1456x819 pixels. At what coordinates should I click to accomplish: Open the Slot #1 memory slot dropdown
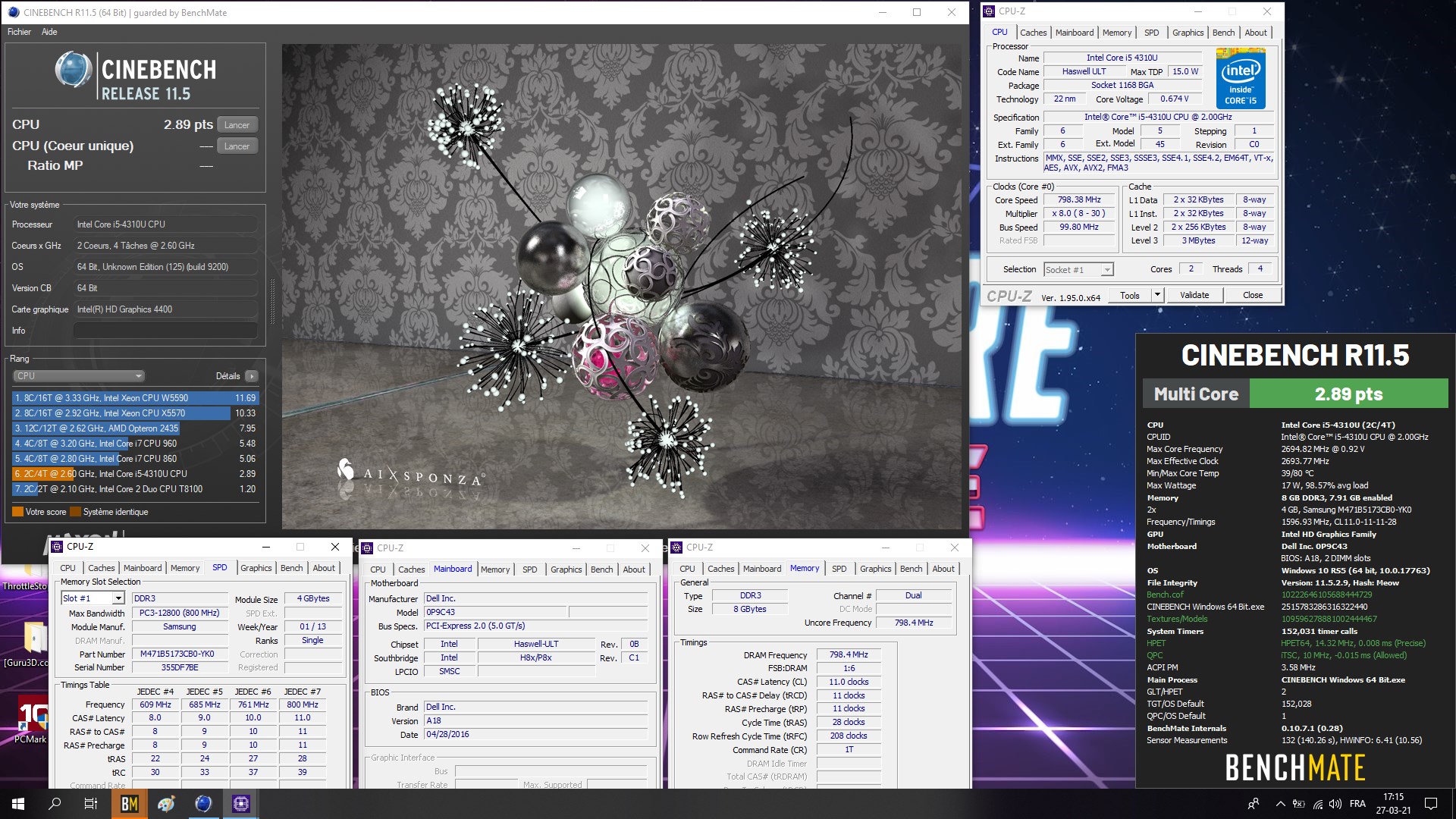point(93,598)
